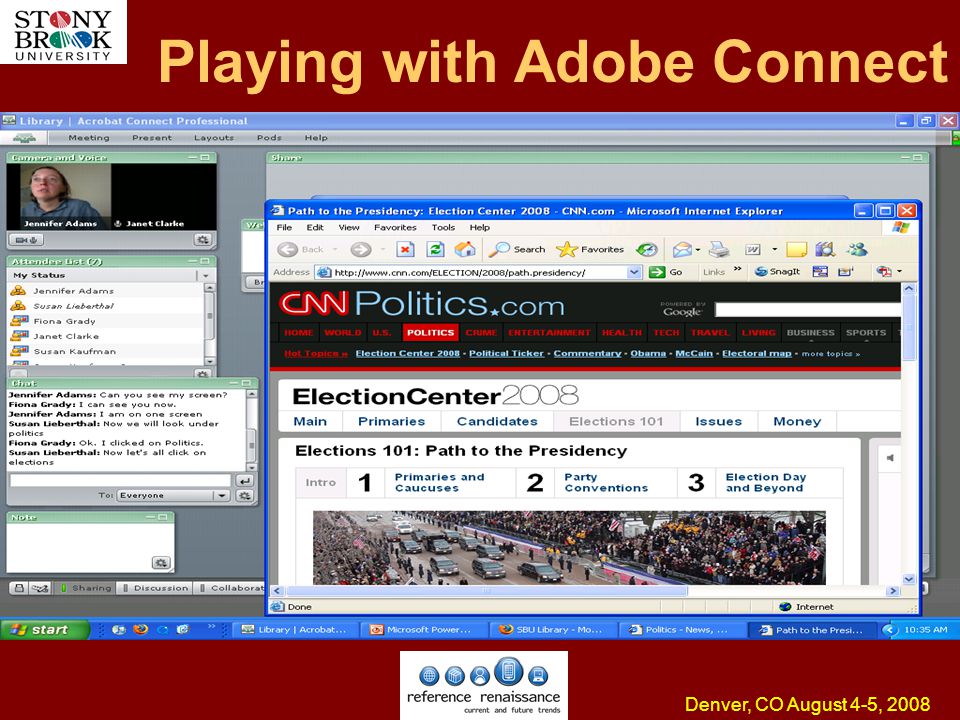Click the Start button
960x720 pixels.
pos(44,629)
